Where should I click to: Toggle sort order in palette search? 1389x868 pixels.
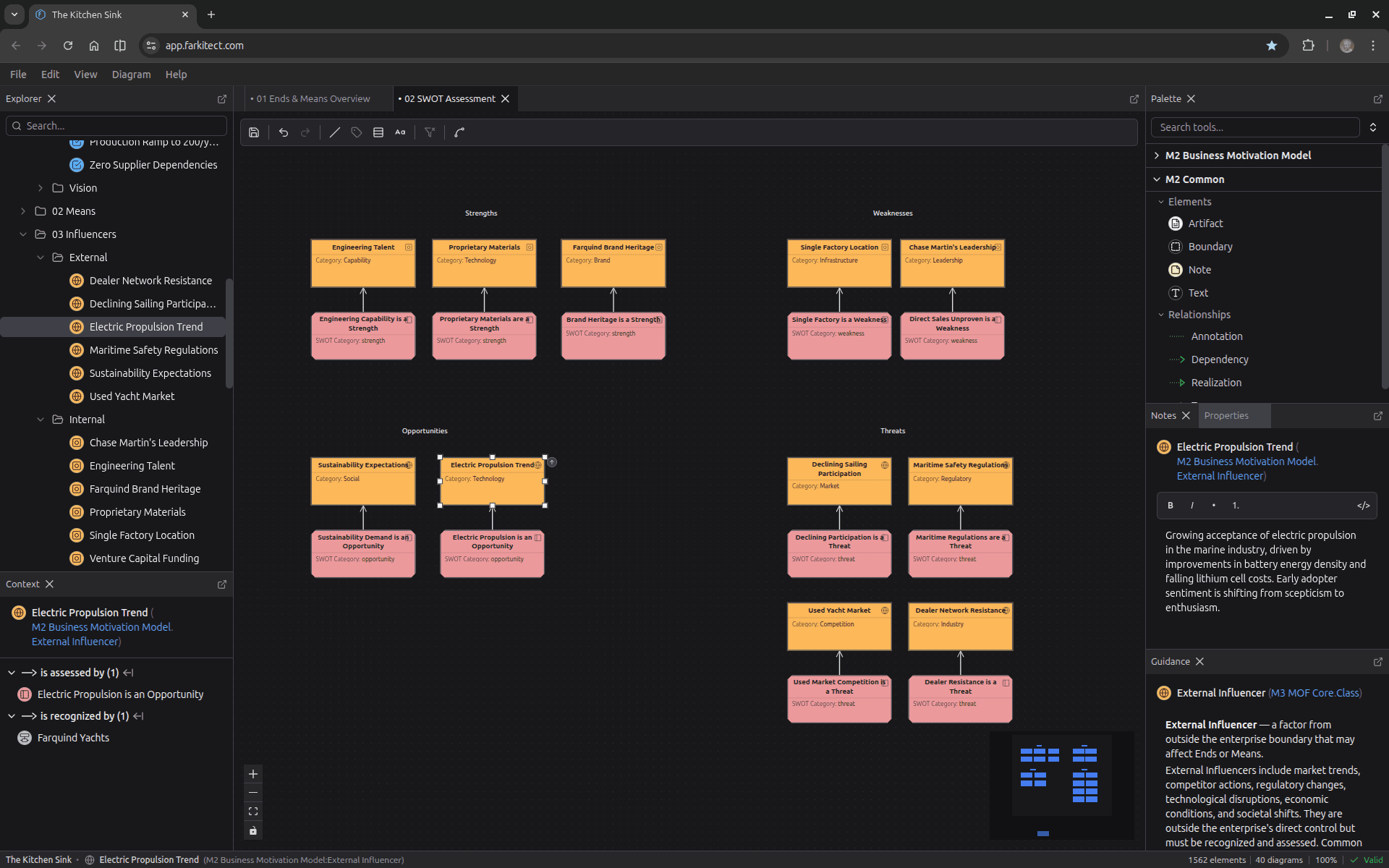(x=1373, y=127)
